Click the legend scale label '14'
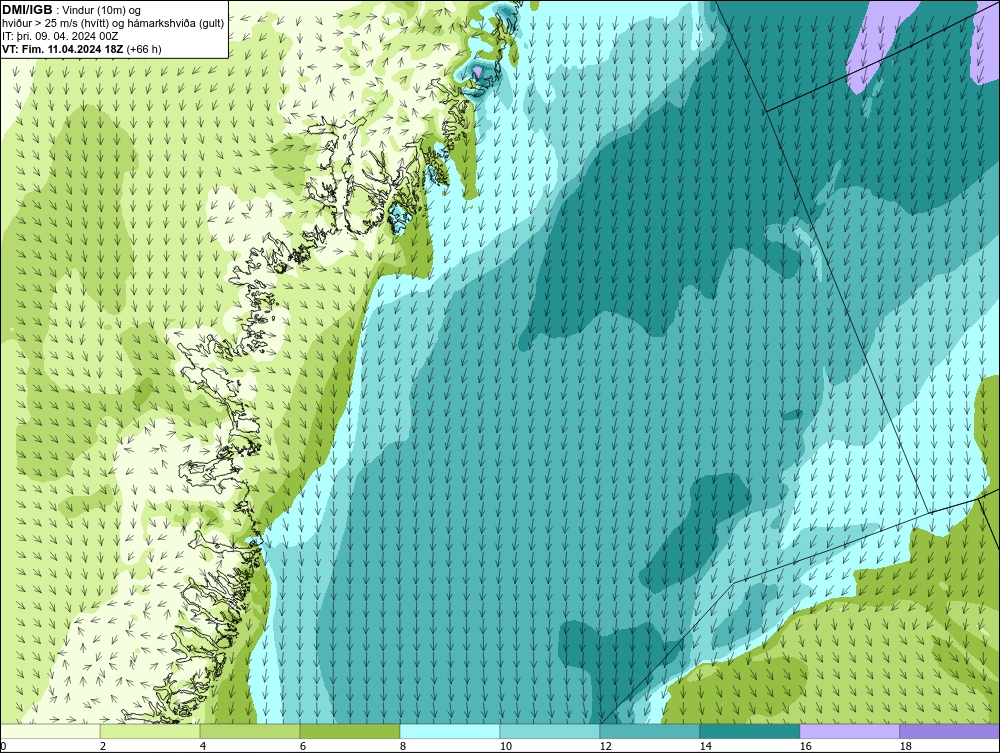This screenshot has height=753, width=1000. pos(705,746)
